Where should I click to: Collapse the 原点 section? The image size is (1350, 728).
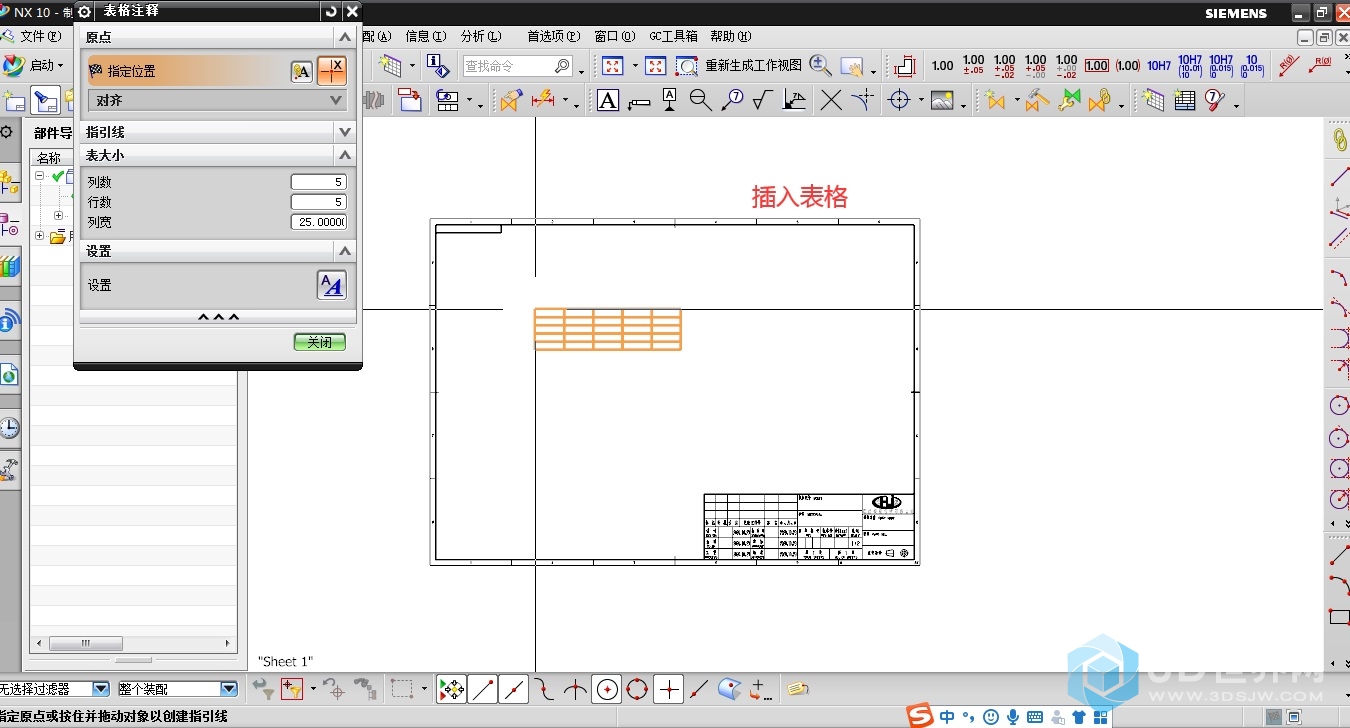click(345, 37)
